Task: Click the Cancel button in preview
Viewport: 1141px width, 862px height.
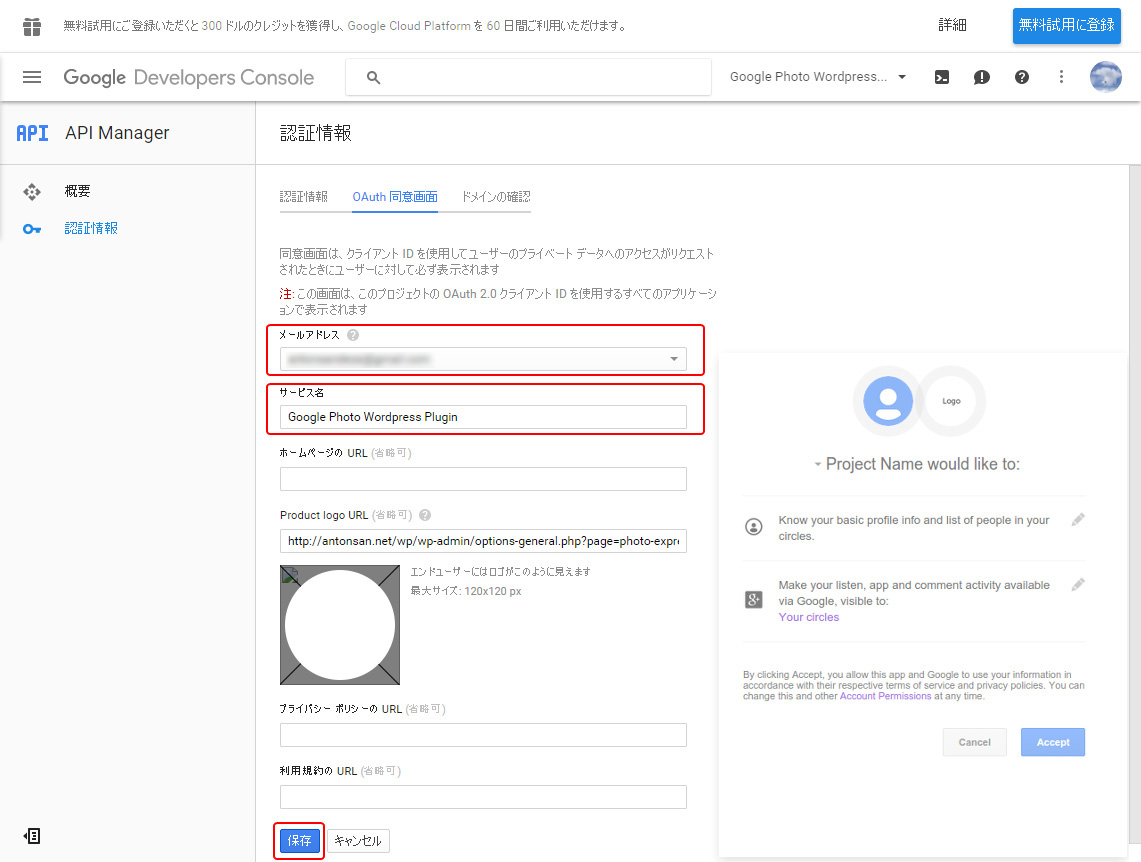Action: pyautogui.click(x=974, y=742)
